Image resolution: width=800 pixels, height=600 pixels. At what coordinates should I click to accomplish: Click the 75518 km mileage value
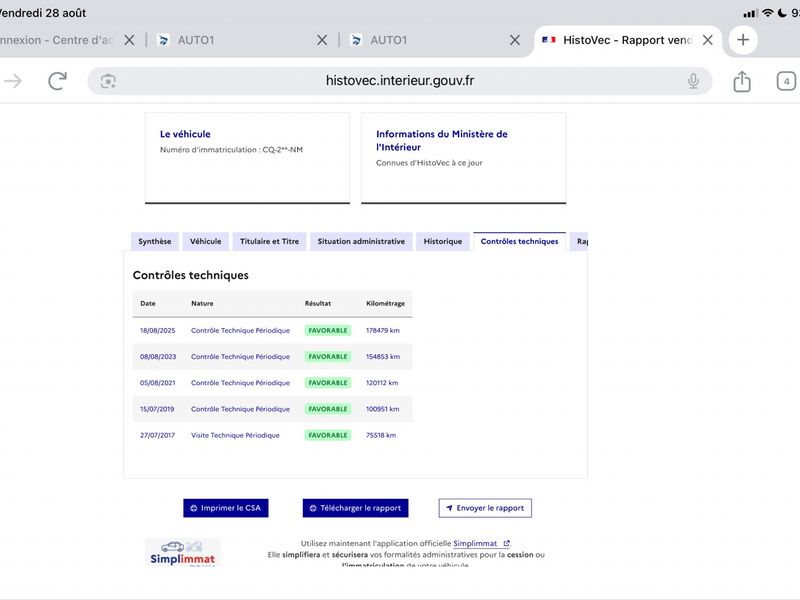[x=381, y=435]
